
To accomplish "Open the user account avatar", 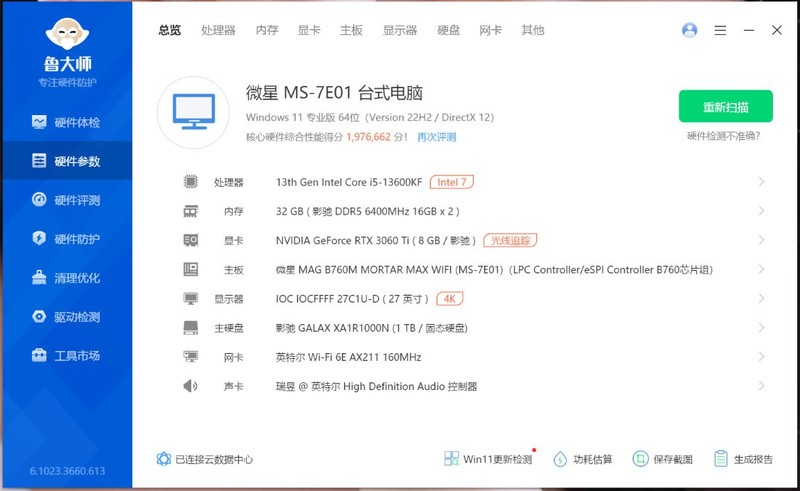I will click(x=689, y=30).
